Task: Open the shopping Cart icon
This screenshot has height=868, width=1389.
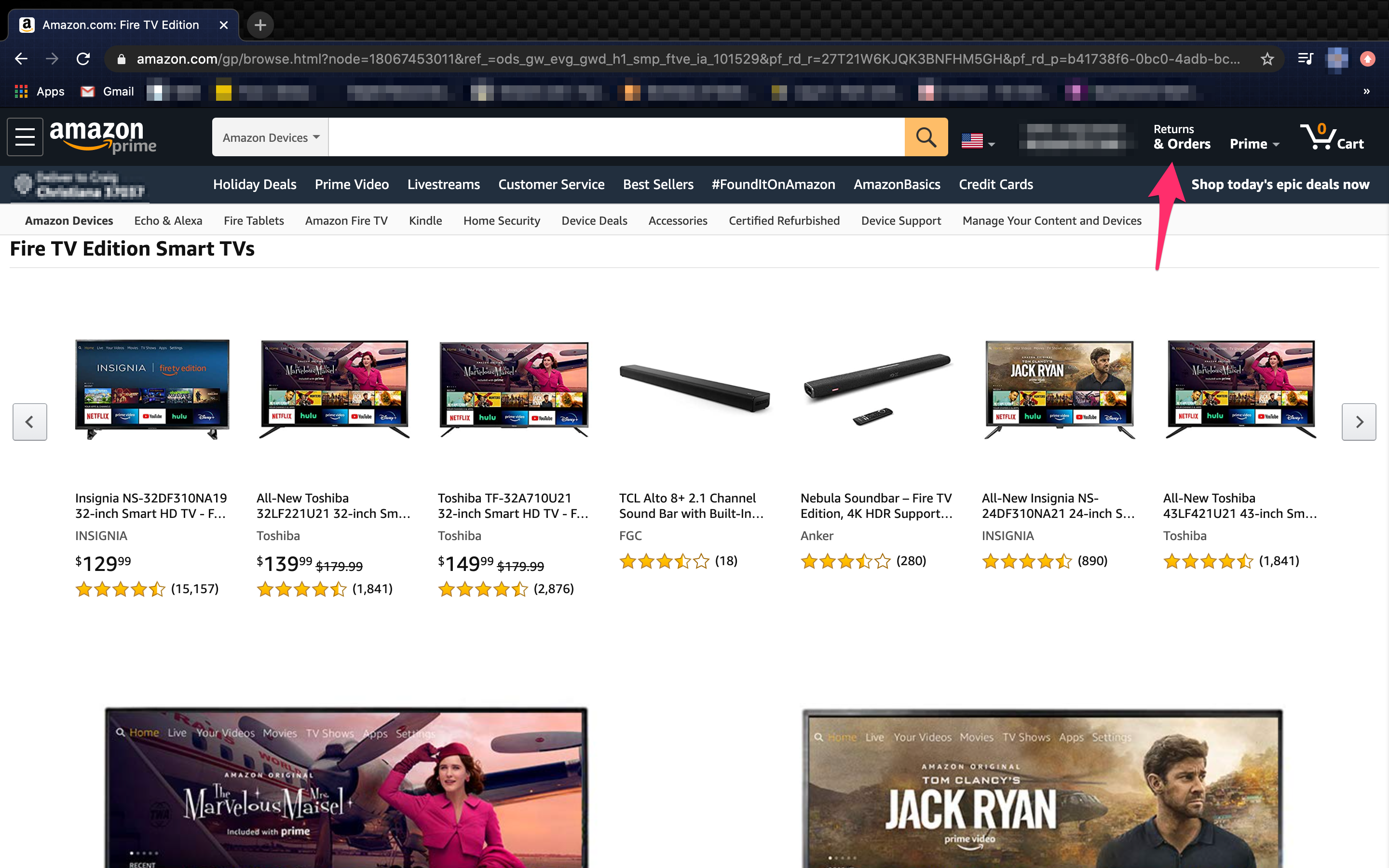Action: click(x=1332, y=136)
